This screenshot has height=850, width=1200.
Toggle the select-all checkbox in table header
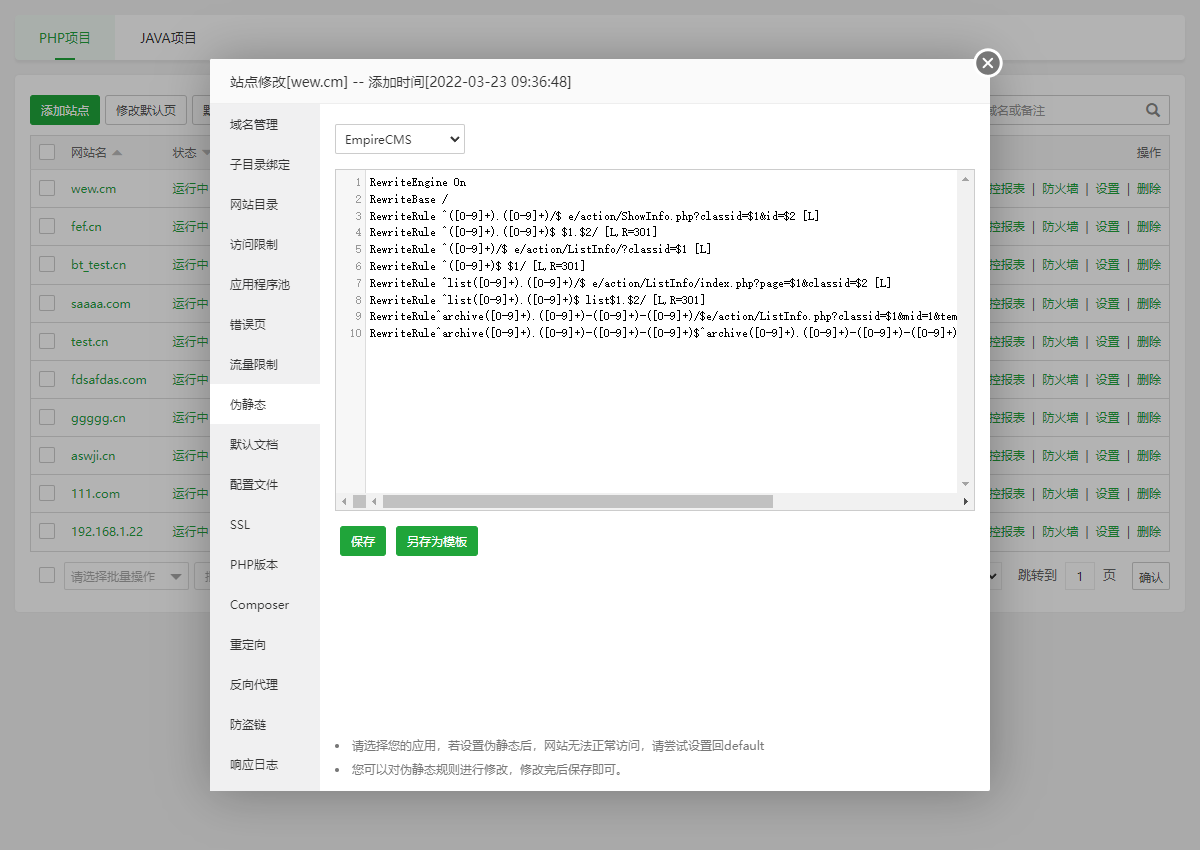[45, 152]
